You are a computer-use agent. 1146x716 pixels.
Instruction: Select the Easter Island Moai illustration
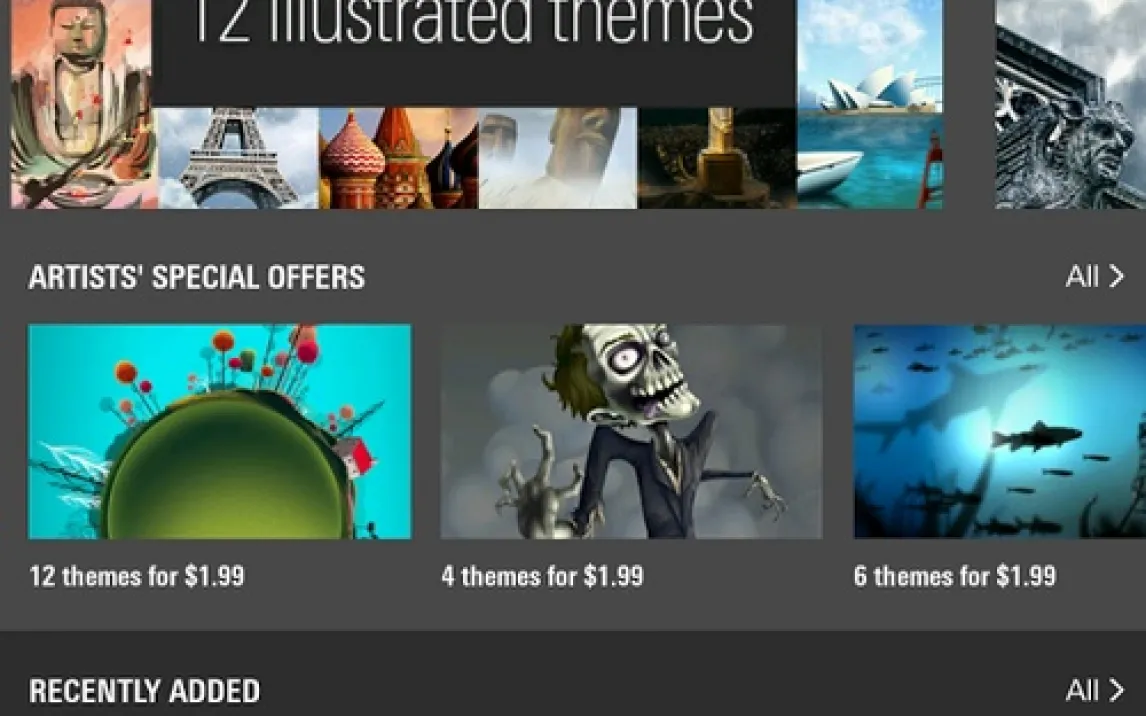(x=558, y=159)
